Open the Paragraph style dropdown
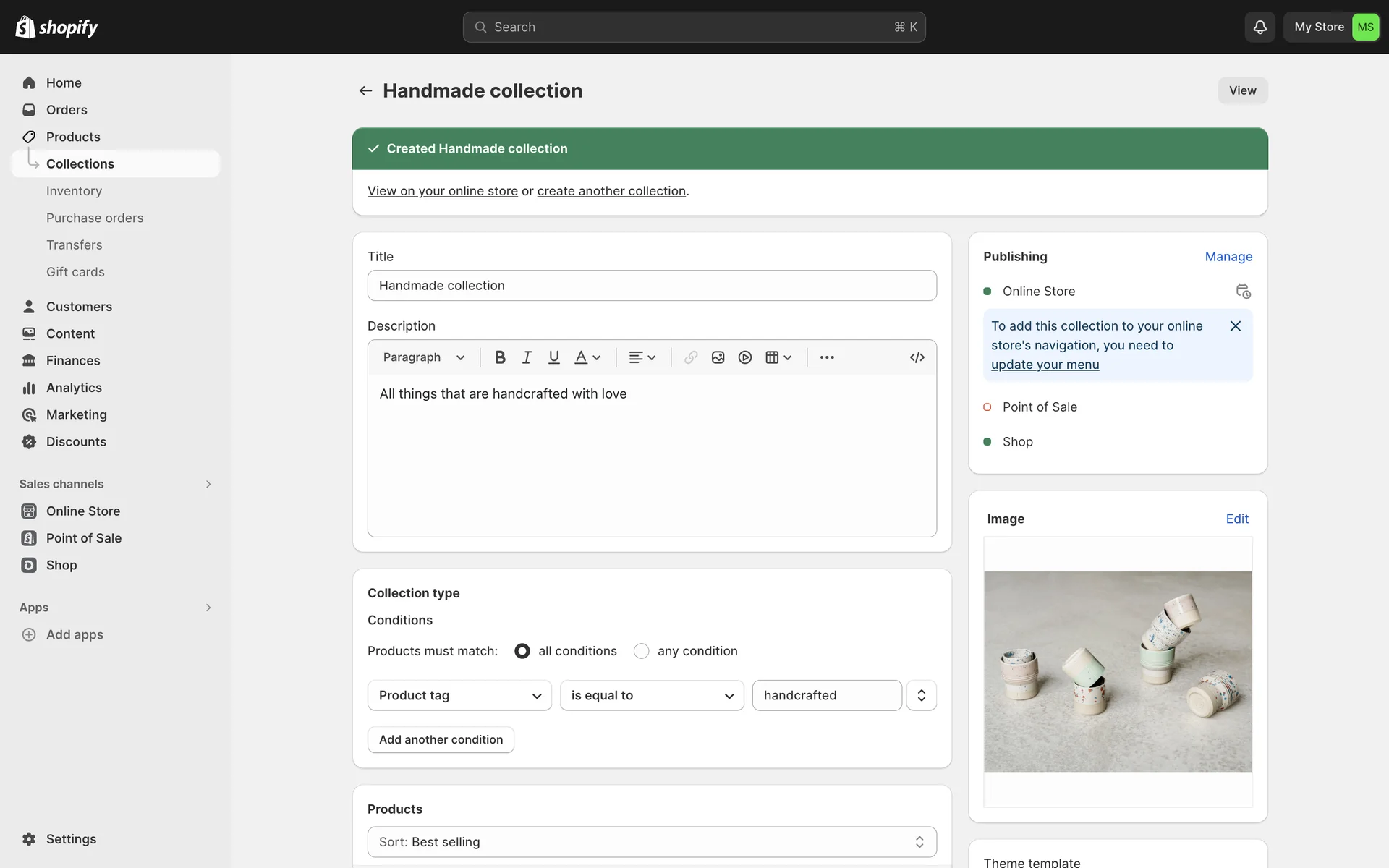This screenshot has height=868, width=1389. (424, 357)
